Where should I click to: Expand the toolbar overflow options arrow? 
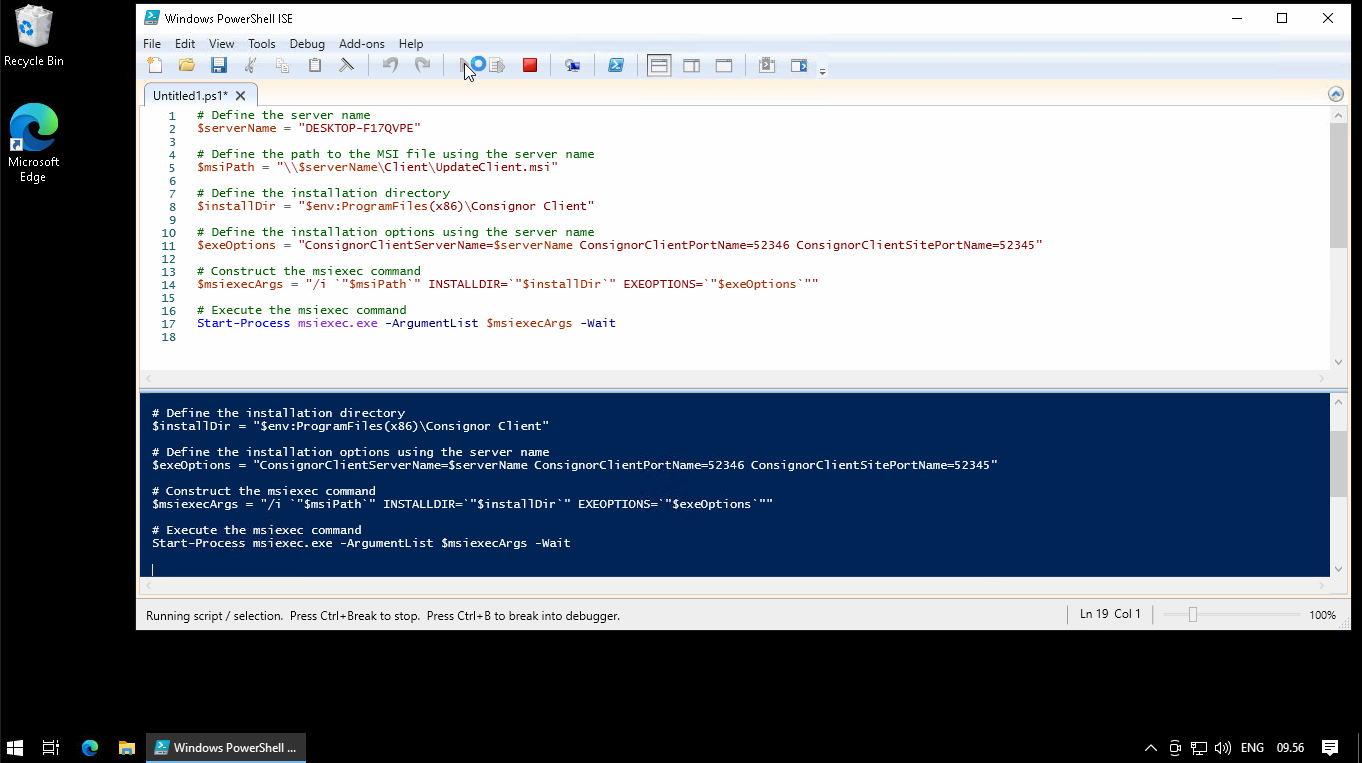(x=822, y=71)
